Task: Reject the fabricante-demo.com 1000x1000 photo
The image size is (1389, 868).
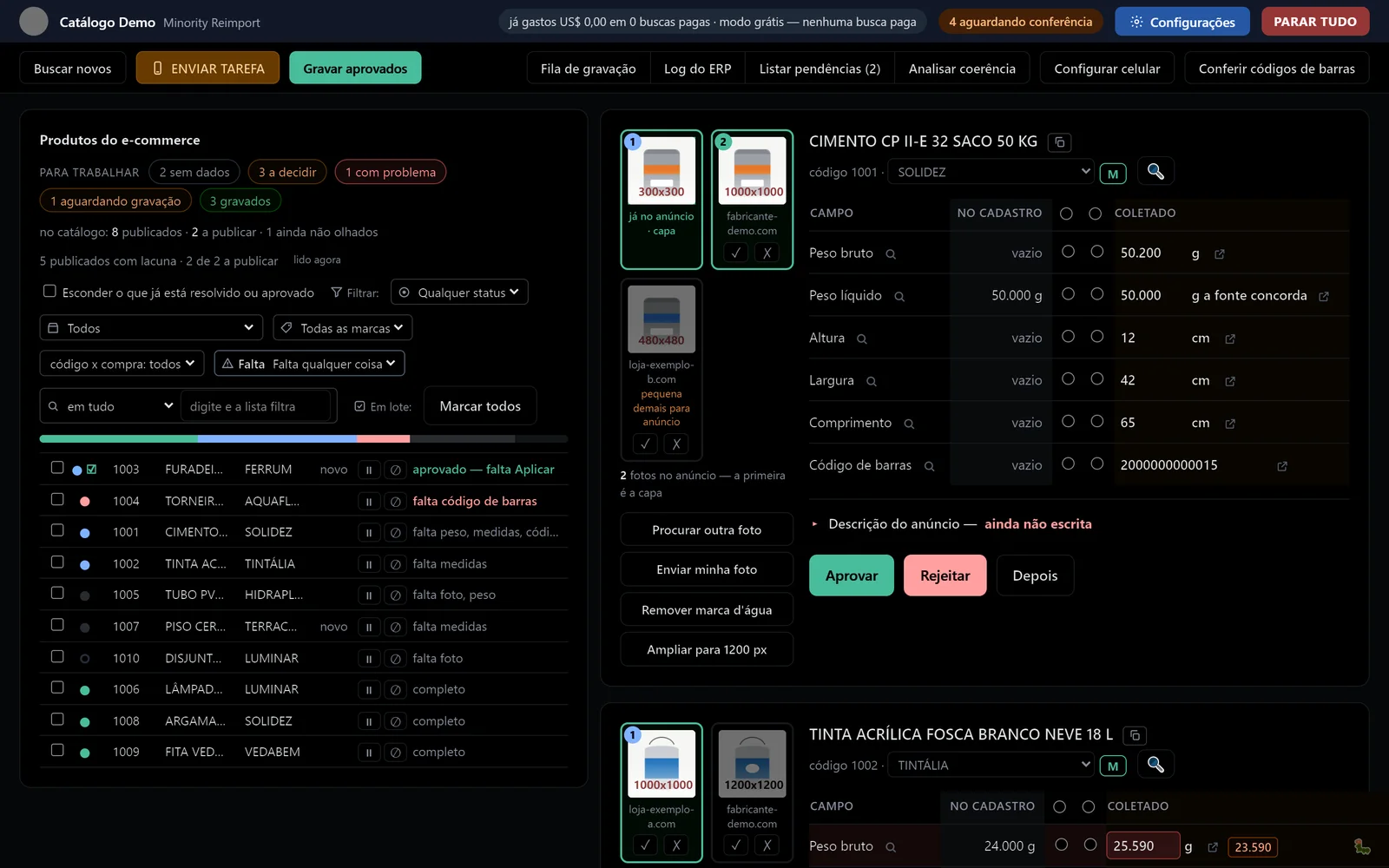Action: point(767,253)
